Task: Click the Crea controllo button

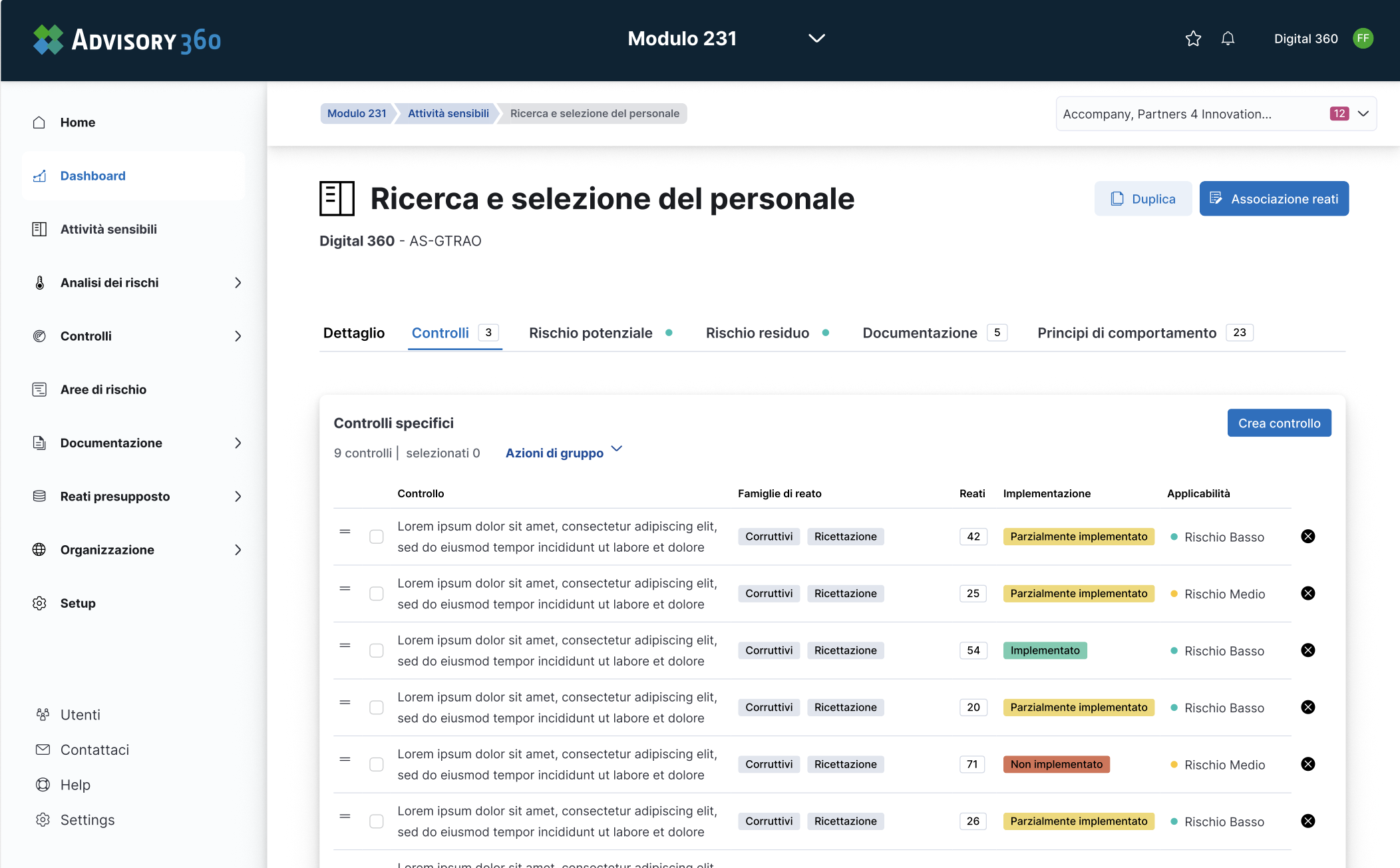Action: pos(1278,423)
